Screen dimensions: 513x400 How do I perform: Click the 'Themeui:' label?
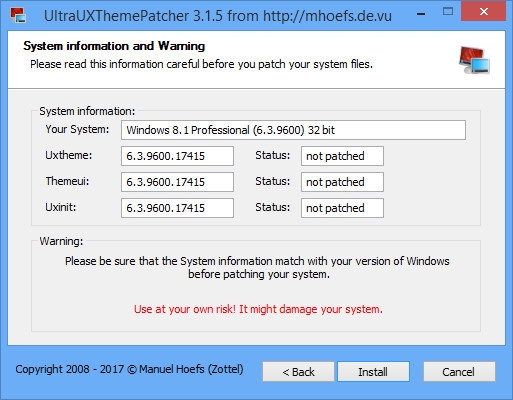[67, 181]
